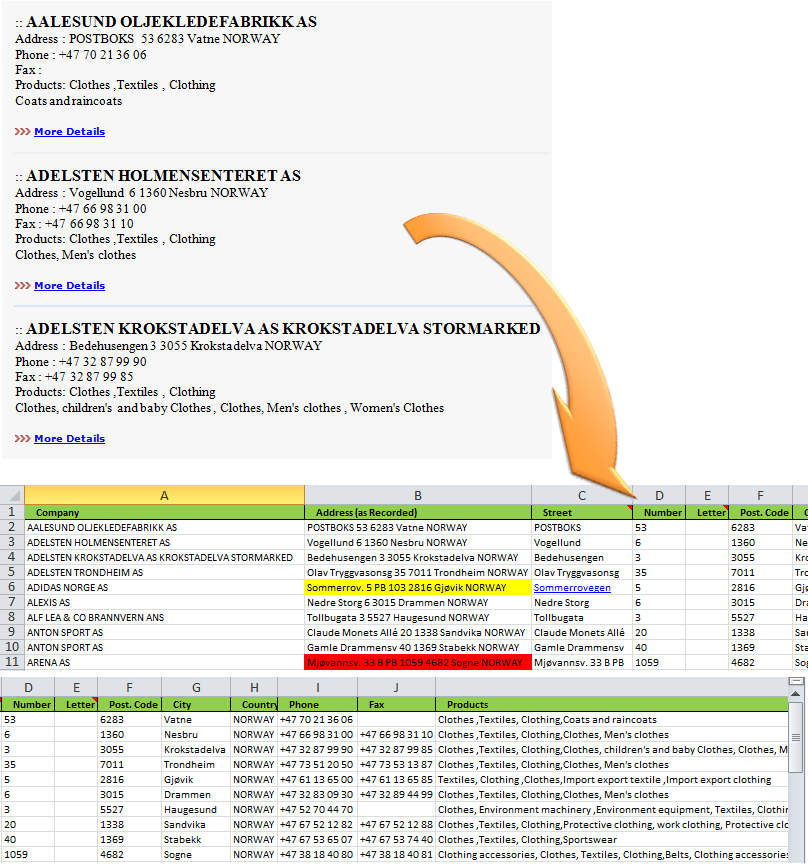Select City cell Trondheim
The height and width of the screenshot is (864, 808).
click(196, 765)
